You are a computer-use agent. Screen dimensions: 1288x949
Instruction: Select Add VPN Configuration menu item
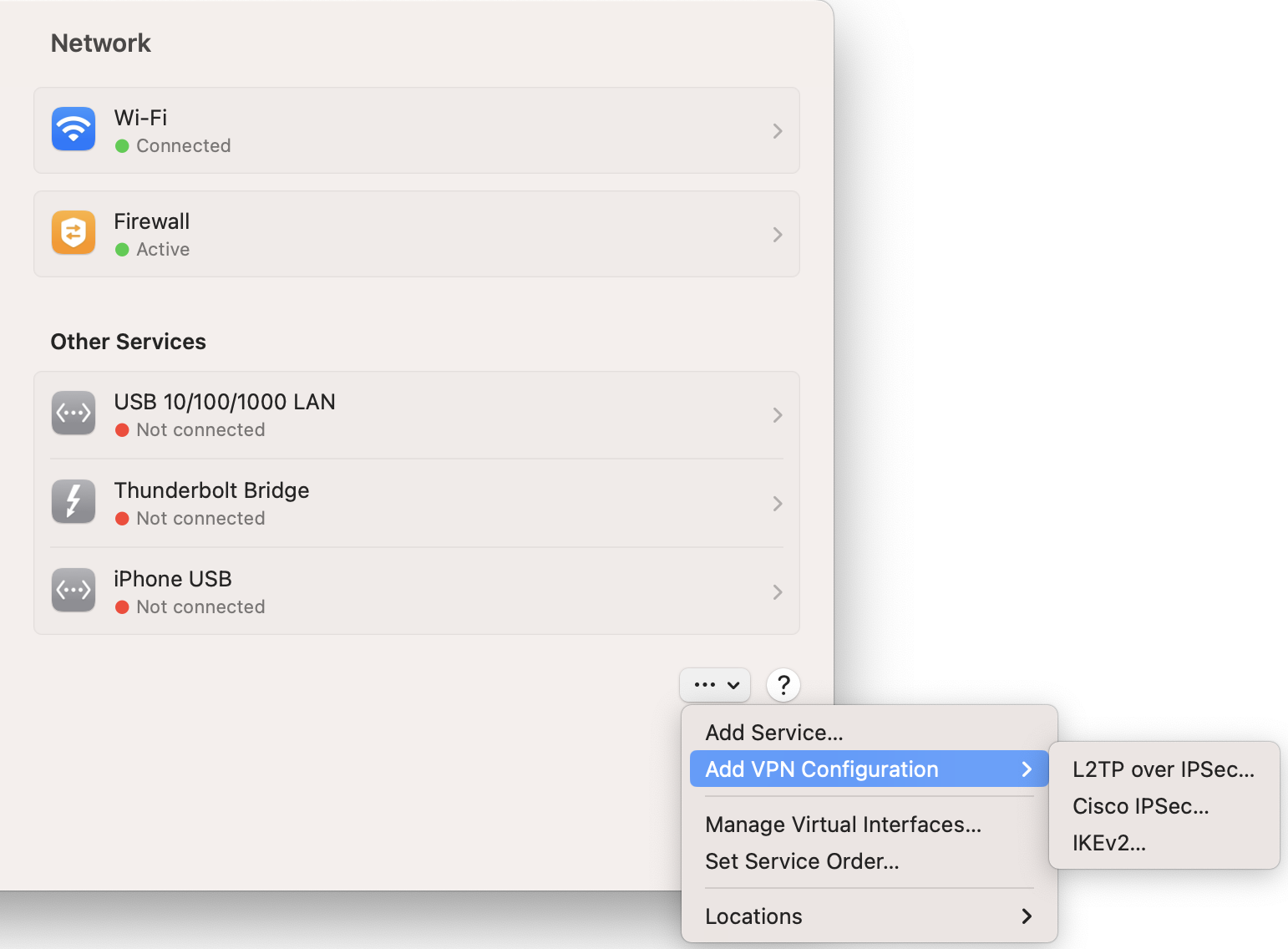click(870, 769)
